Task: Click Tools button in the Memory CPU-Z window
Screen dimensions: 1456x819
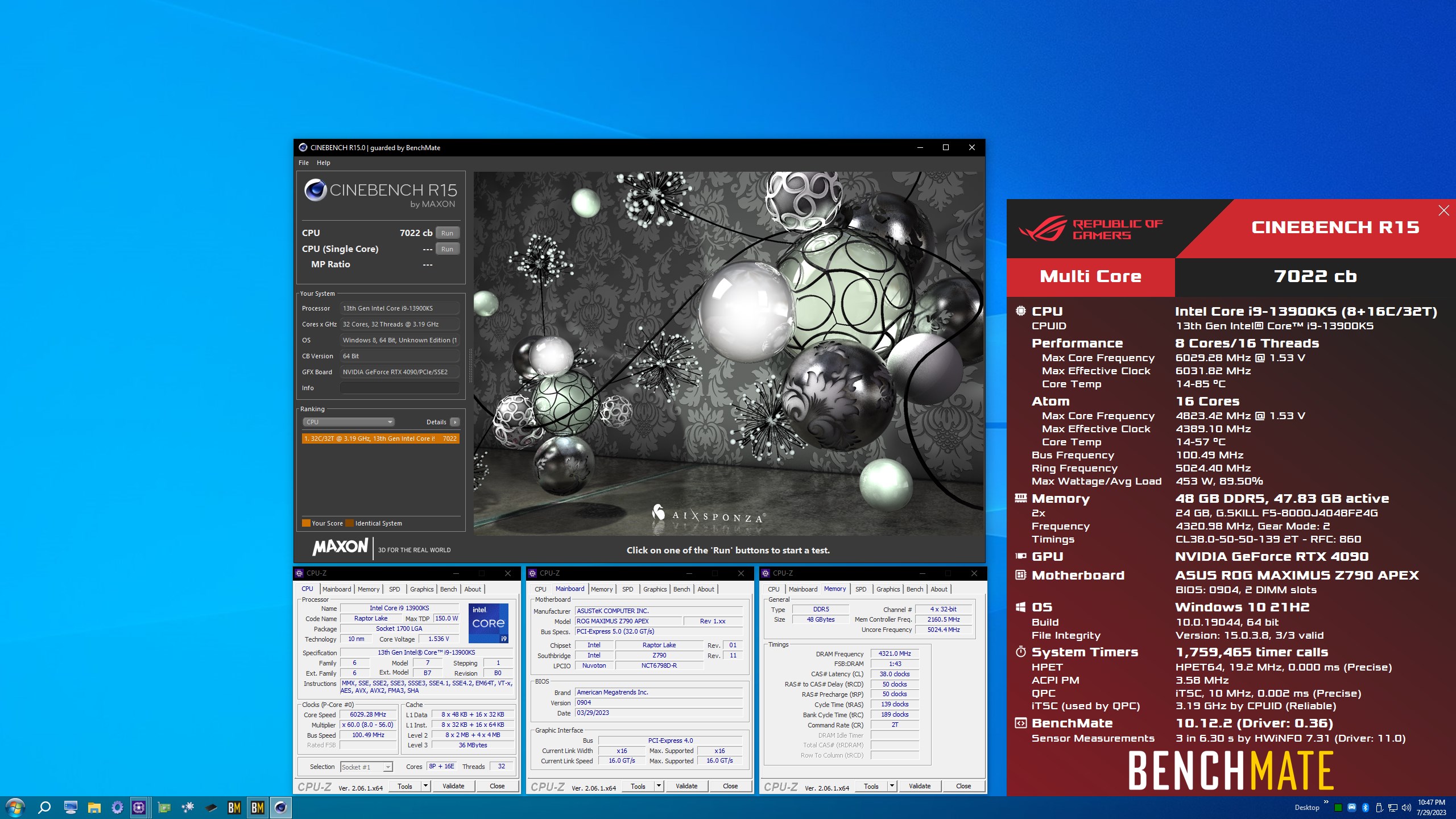Action: click(x=871, y=787)
